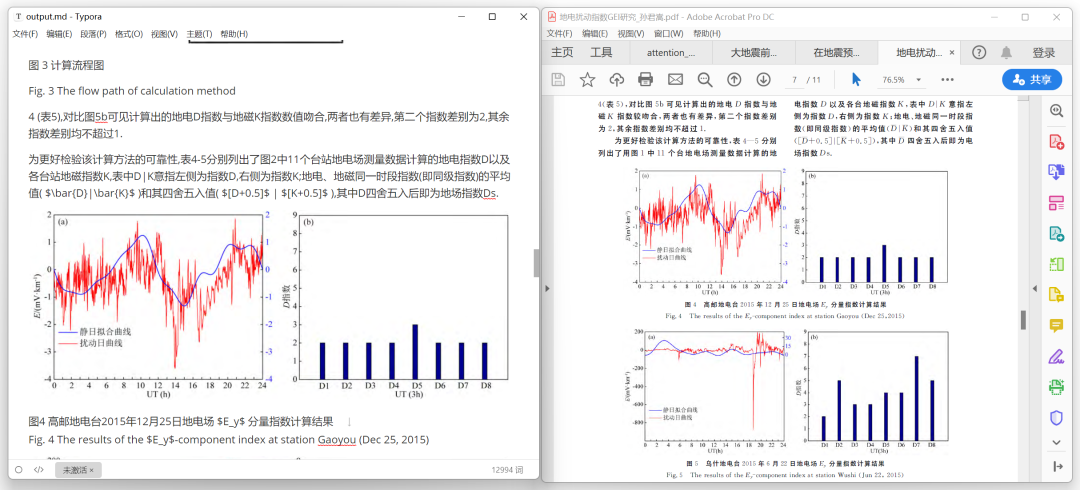Collapse the right tools pane with arrow-bar icon
The width and height of the screenshot is (1080, 490).
pyautogui.click(x=1058, y=467)
